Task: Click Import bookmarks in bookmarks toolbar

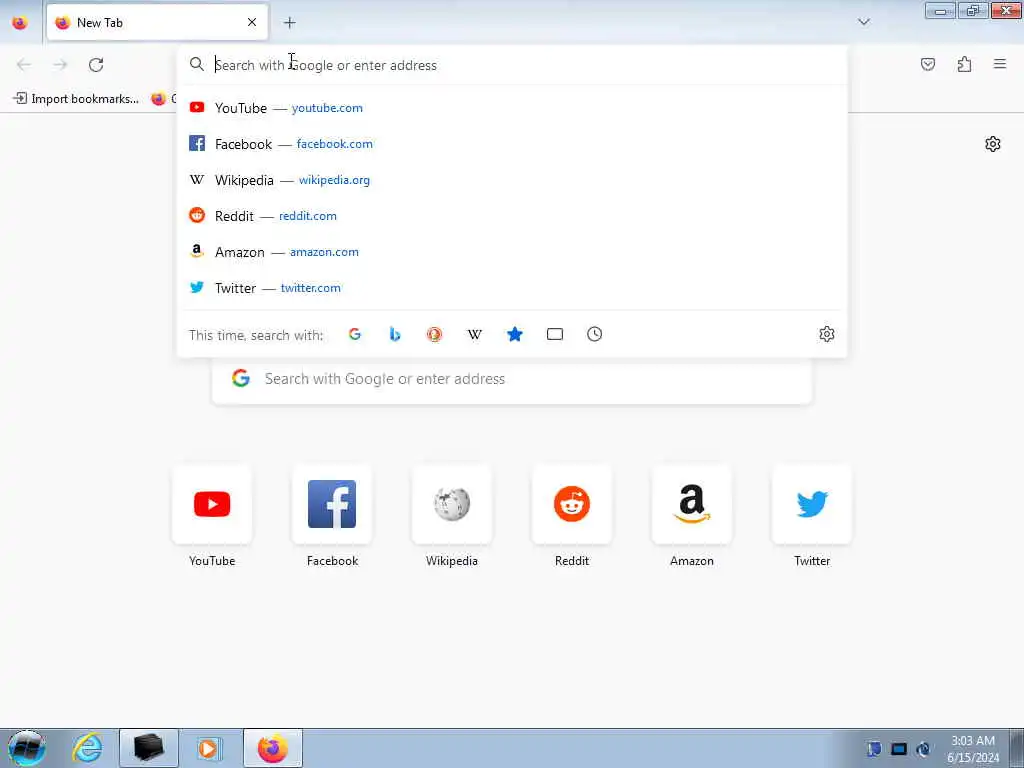Action: (x=76, y=99)
